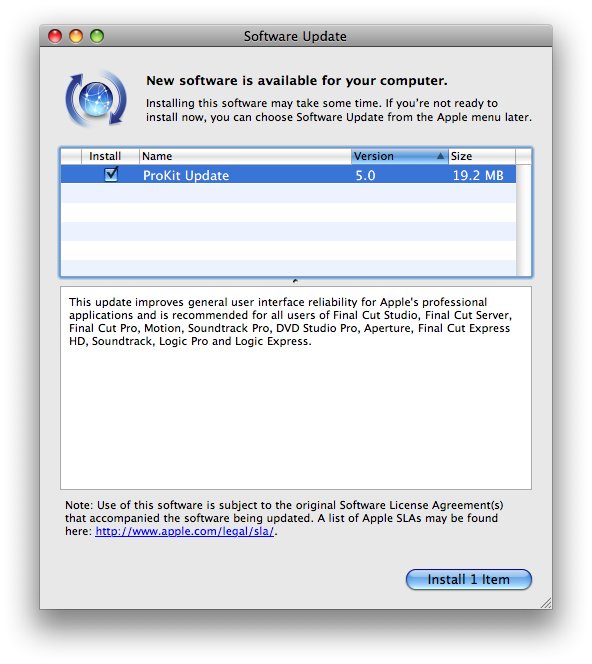This screenshot has width=592, height=664.
Task: Click the window resize grip corner
Action: click(546, 603)
